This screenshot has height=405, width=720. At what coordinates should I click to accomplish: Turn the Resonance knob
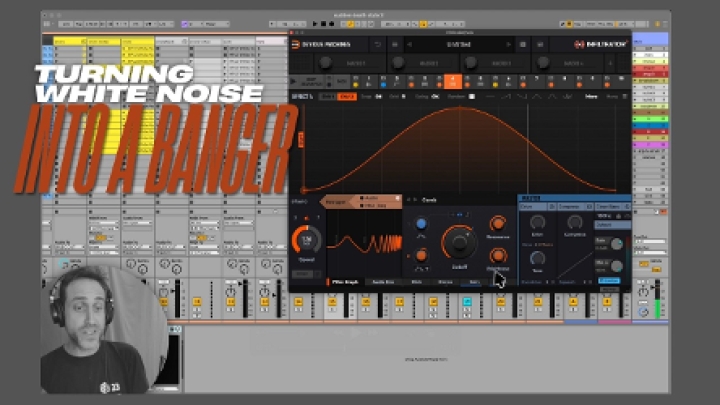[497, 224]
